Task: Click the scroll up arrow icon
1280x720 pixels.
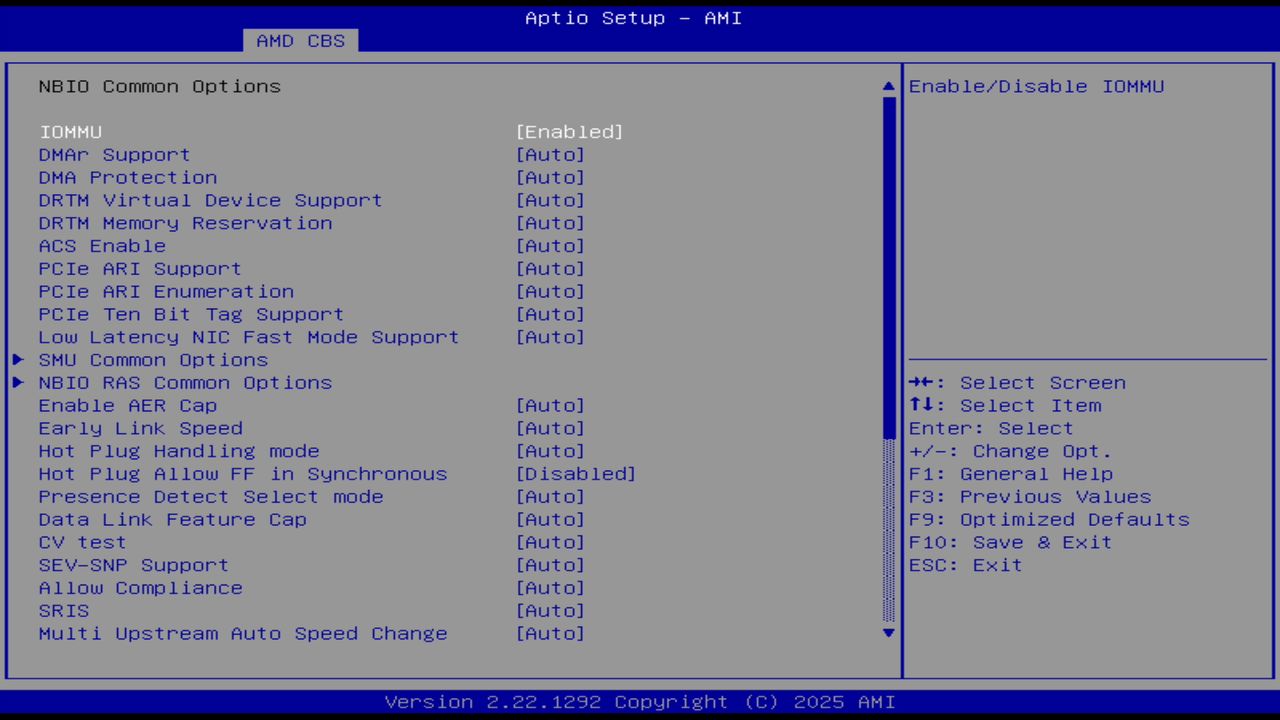Action: pos(888,87)
